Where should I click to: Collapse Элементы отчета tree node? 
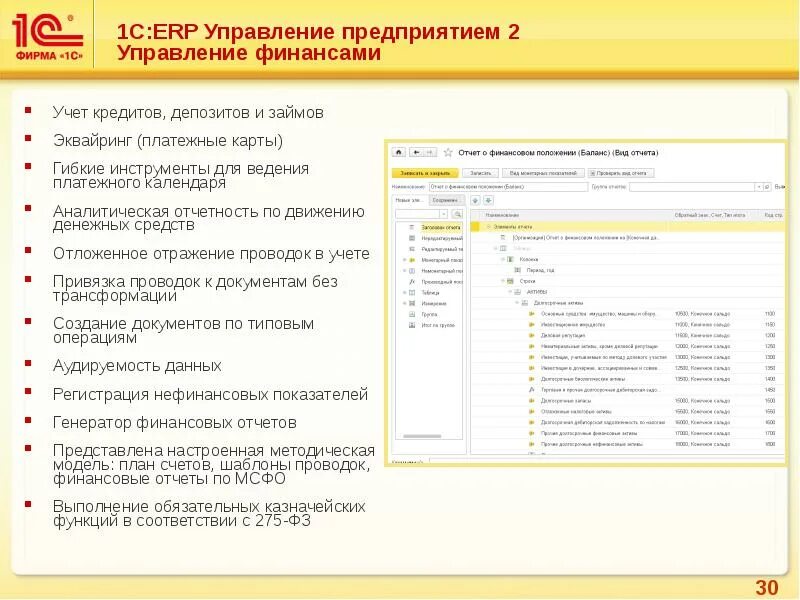point(488,227)
